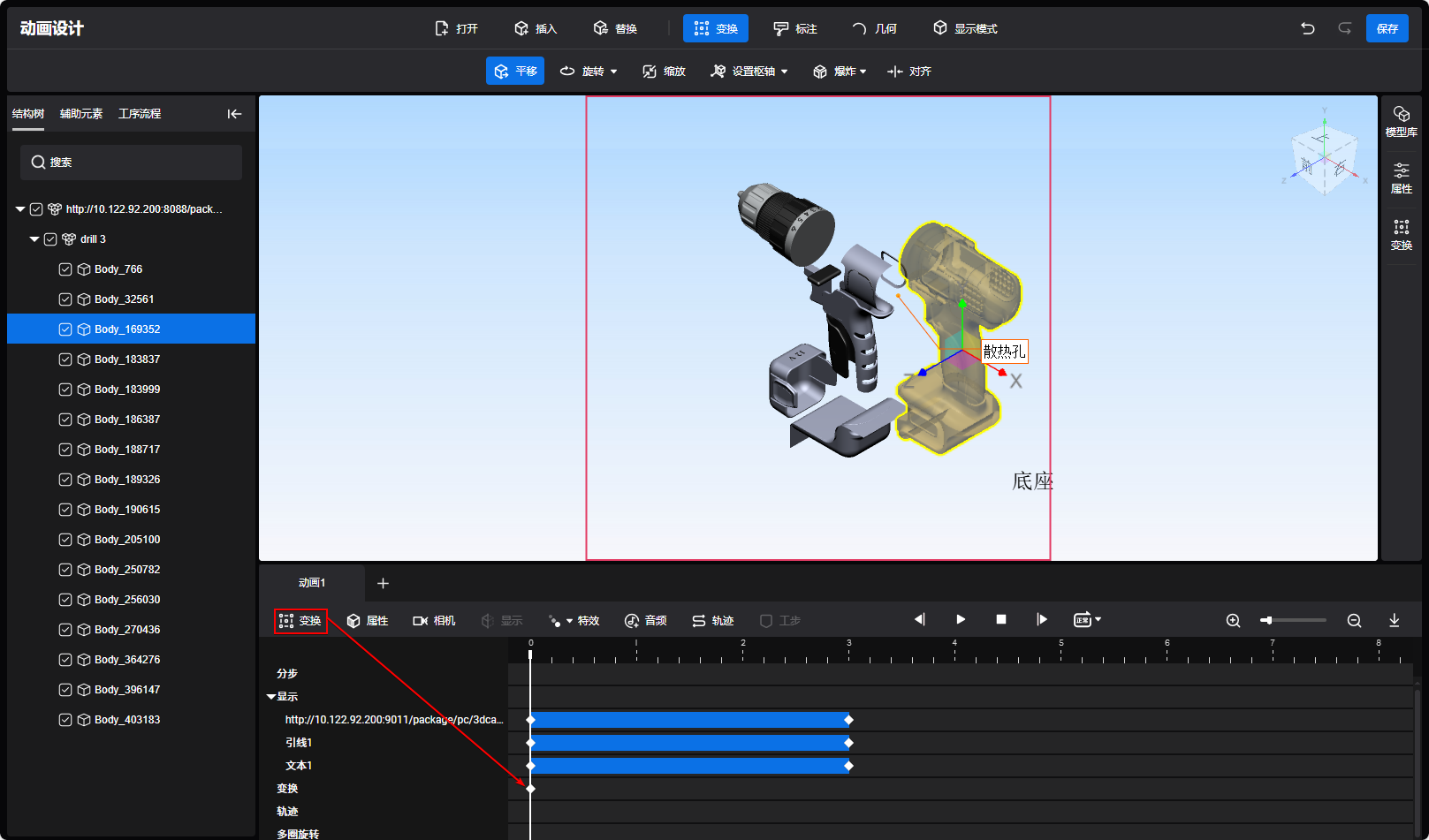Play the animation timeline
The image size is (1429, 840).
961,620
